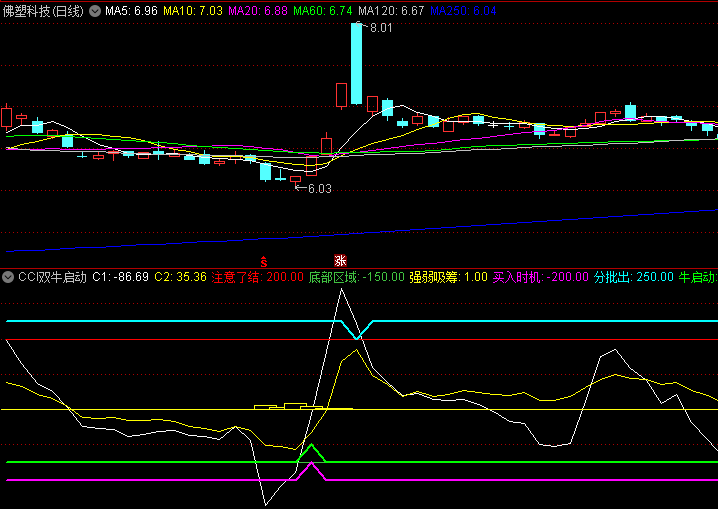Select the tall cyan candlestick at the peak
The width and height of the screenshot is (718, 509).
356,62
